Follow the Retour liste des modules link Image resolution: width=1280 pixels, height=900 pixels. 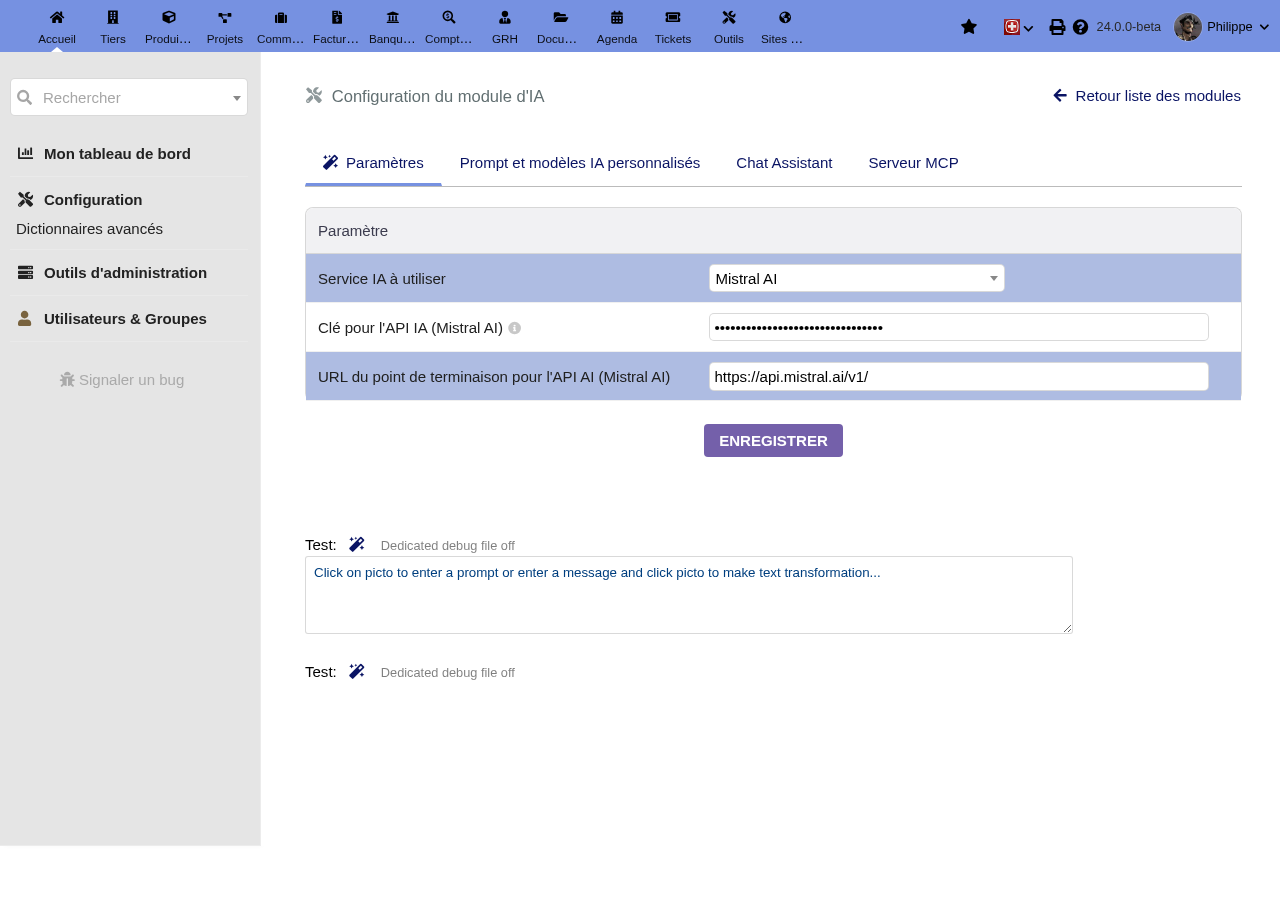[1147, 96]
